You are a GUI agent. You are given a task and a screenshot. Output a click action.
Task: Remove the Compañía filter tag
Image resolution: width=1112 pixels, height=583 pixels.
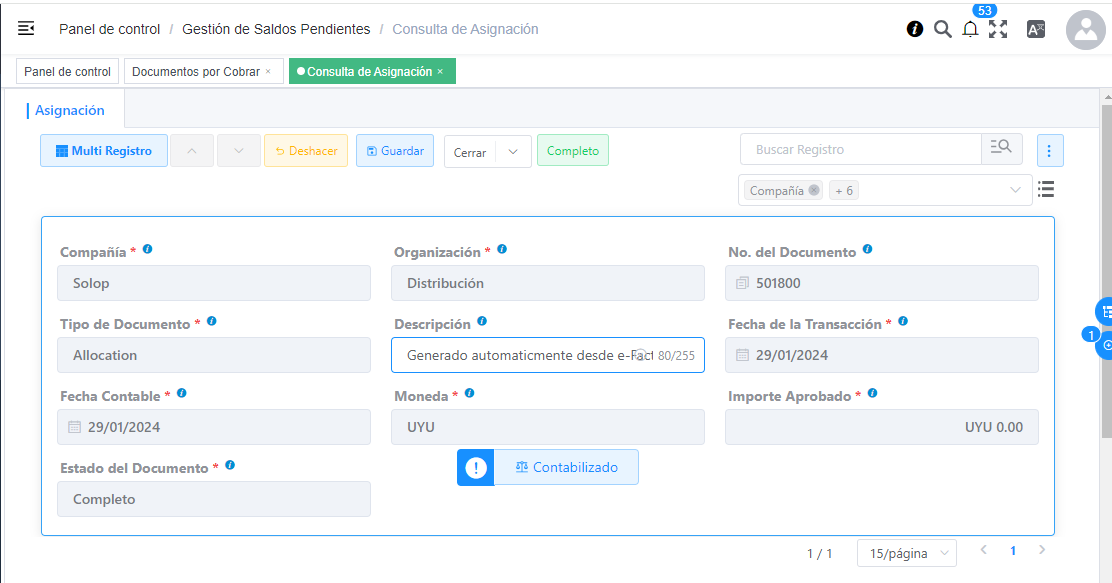[x=814, y=190]
